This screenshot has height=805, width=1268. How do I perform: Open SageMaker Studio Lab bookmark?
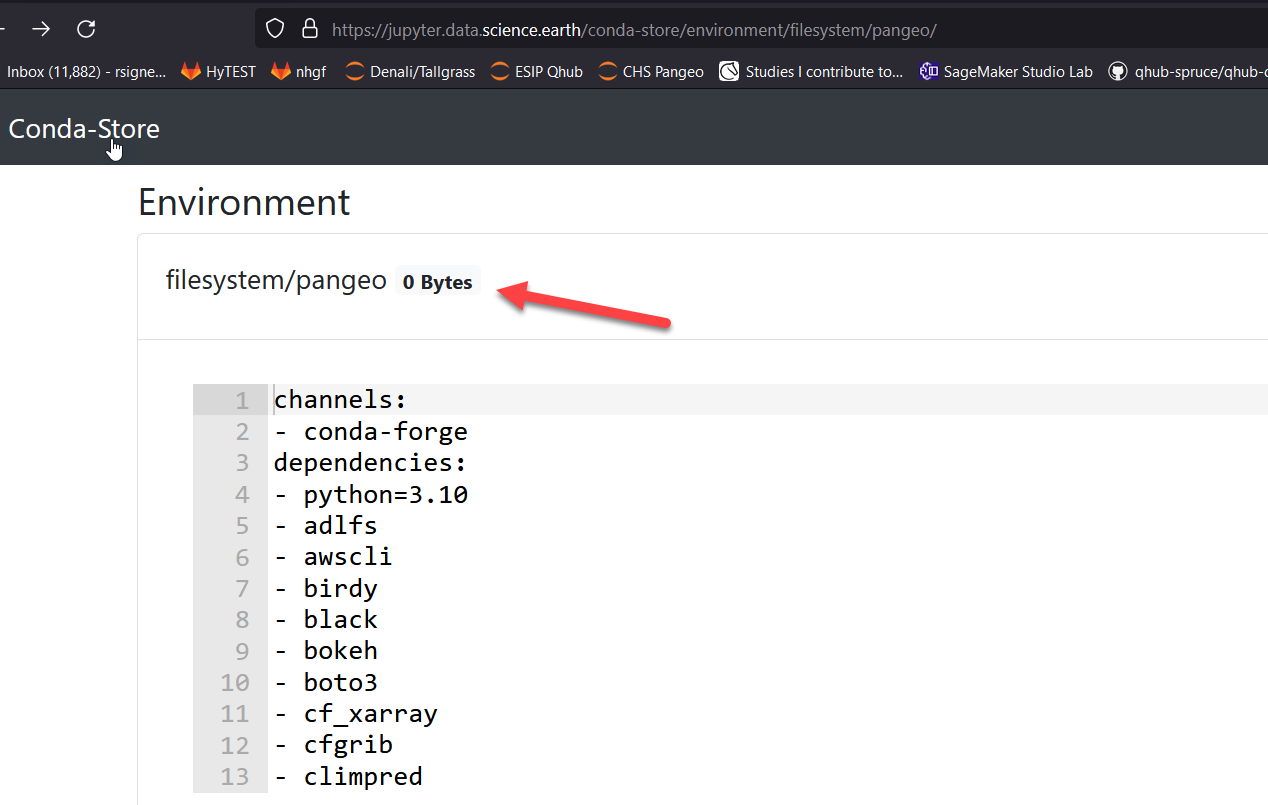coord(1006,72)
